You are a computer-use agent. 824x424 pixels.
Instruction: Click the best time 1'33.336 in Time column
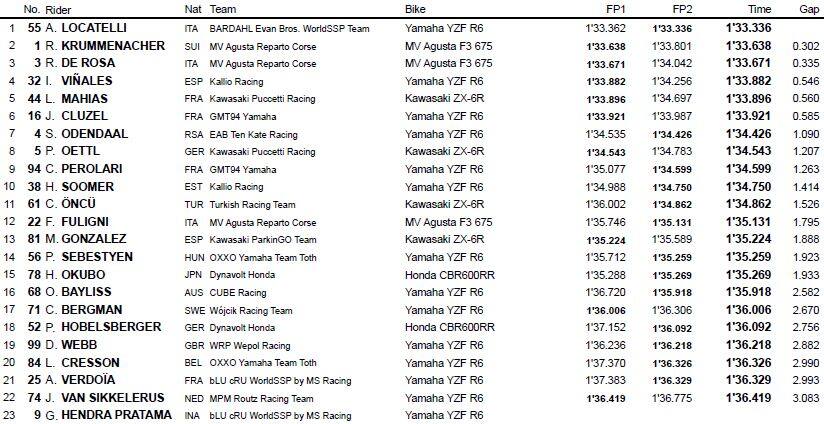point(762,28)
